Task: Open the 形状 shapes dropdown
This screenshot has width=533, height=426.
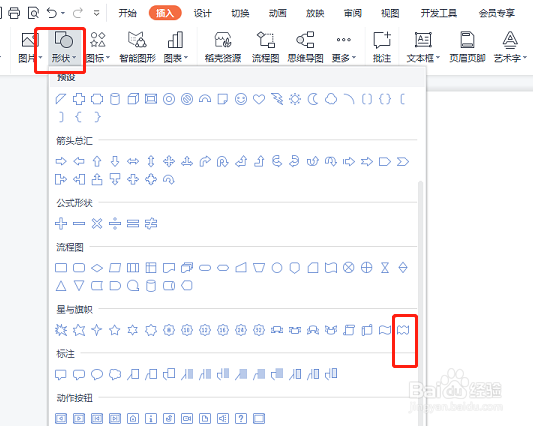Action: click(64, 48)
